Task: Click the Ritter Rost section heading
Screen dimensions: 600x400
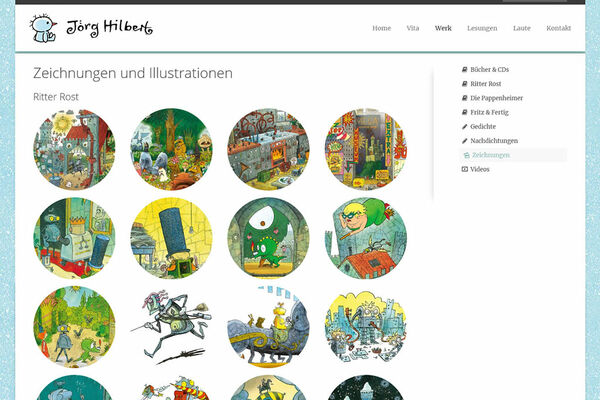Action: 56,97
